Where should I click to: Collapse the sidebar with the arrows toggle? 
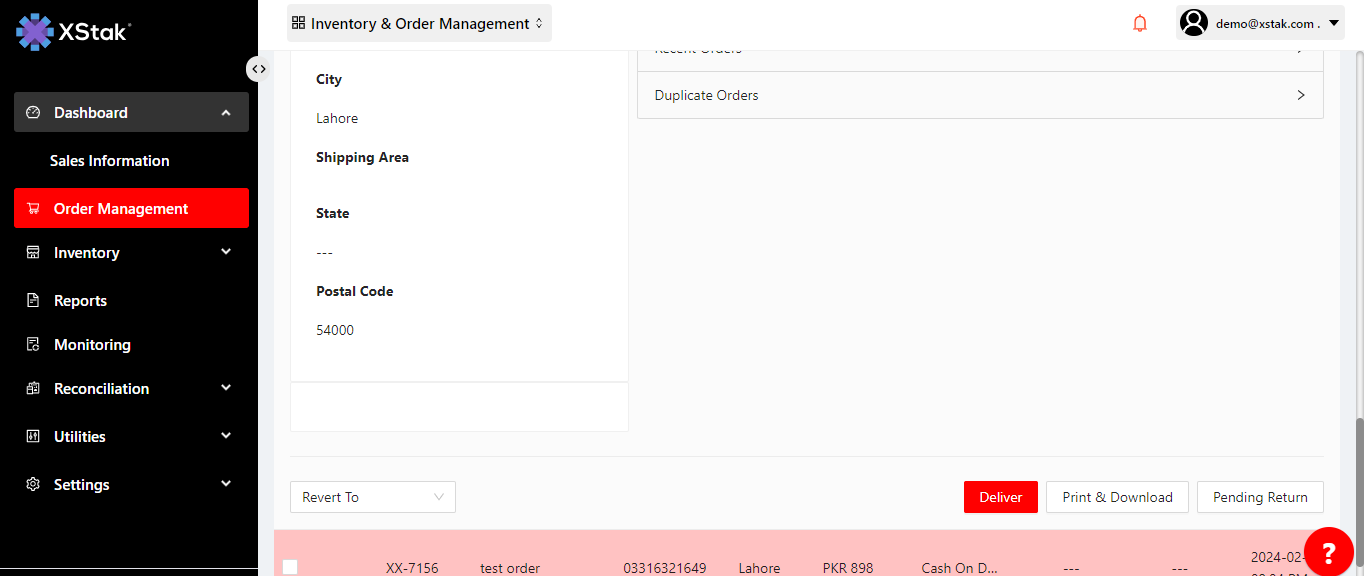click(x=258, y=69)
